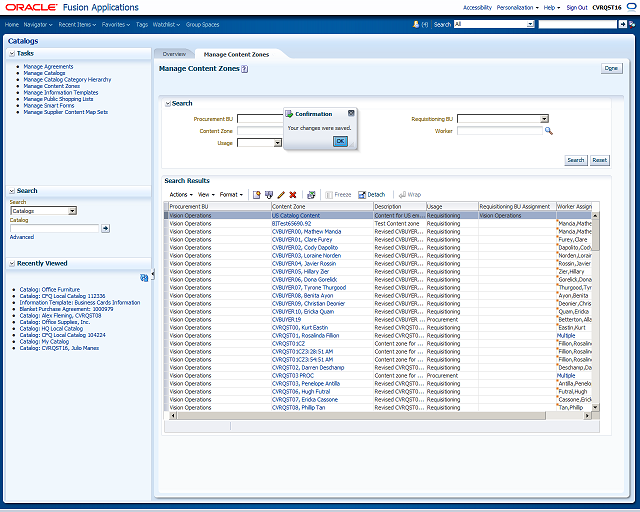Click the table vertical scroll down arrow
Viewport: 640px width, 512px height.
(596, 407)
